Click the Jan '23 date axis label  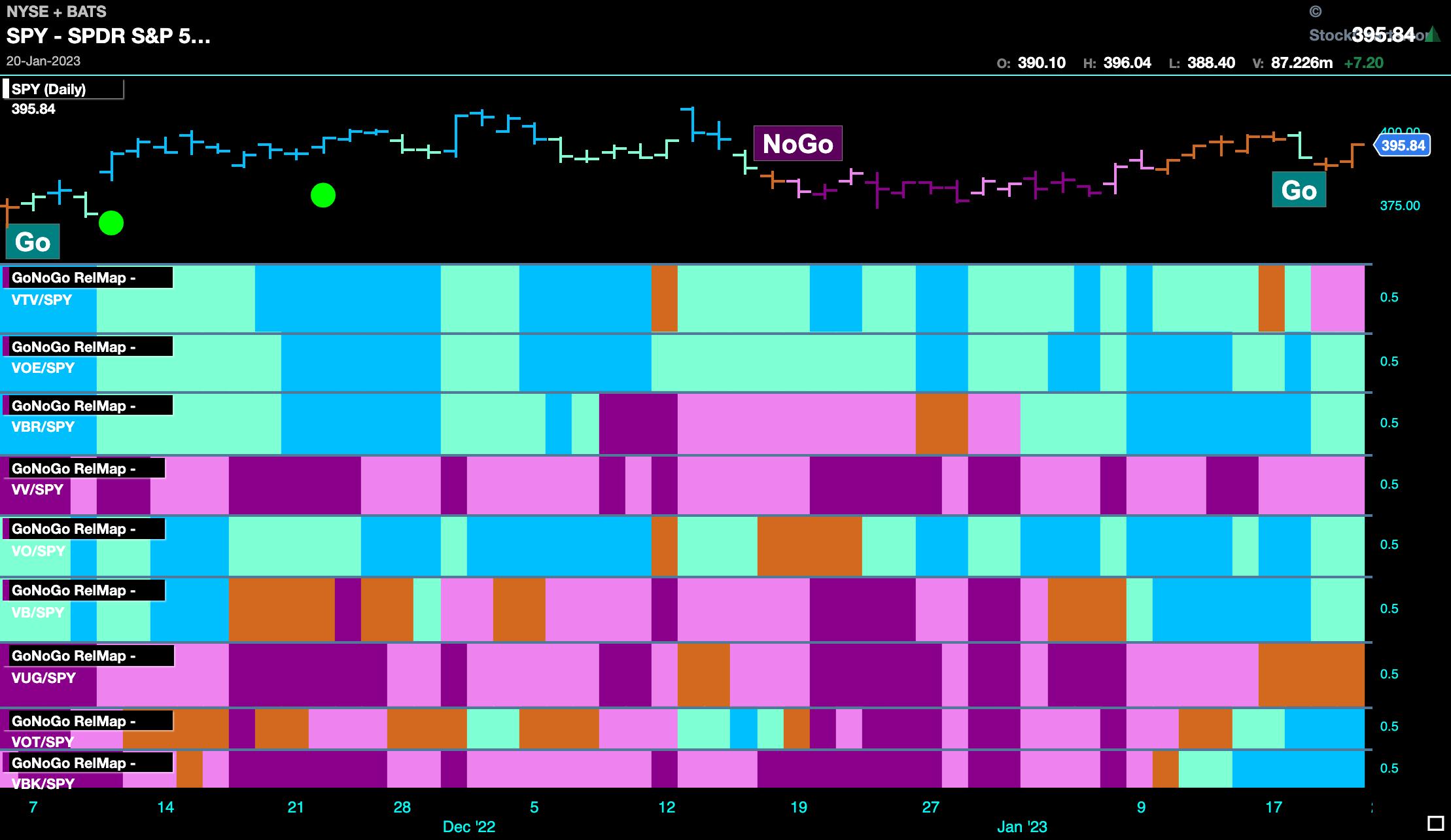tap(1022, 826)
